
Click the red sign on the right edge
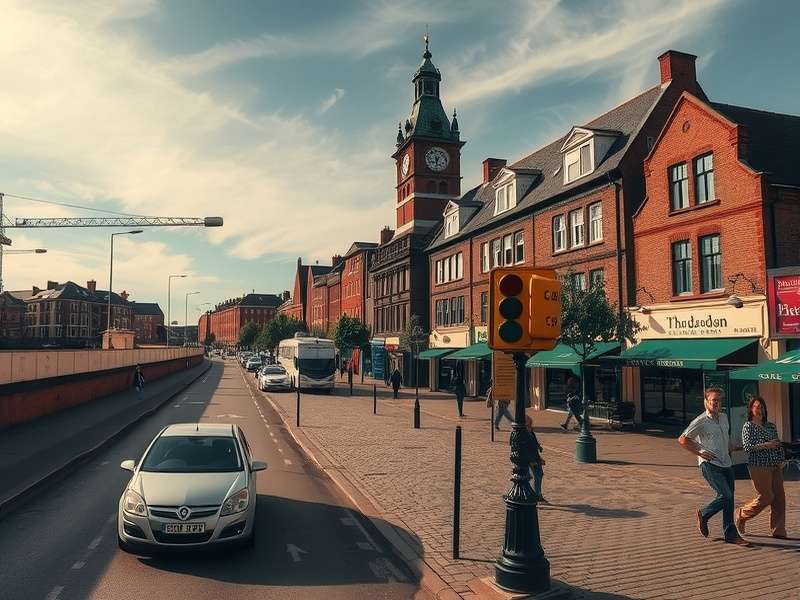786,304
